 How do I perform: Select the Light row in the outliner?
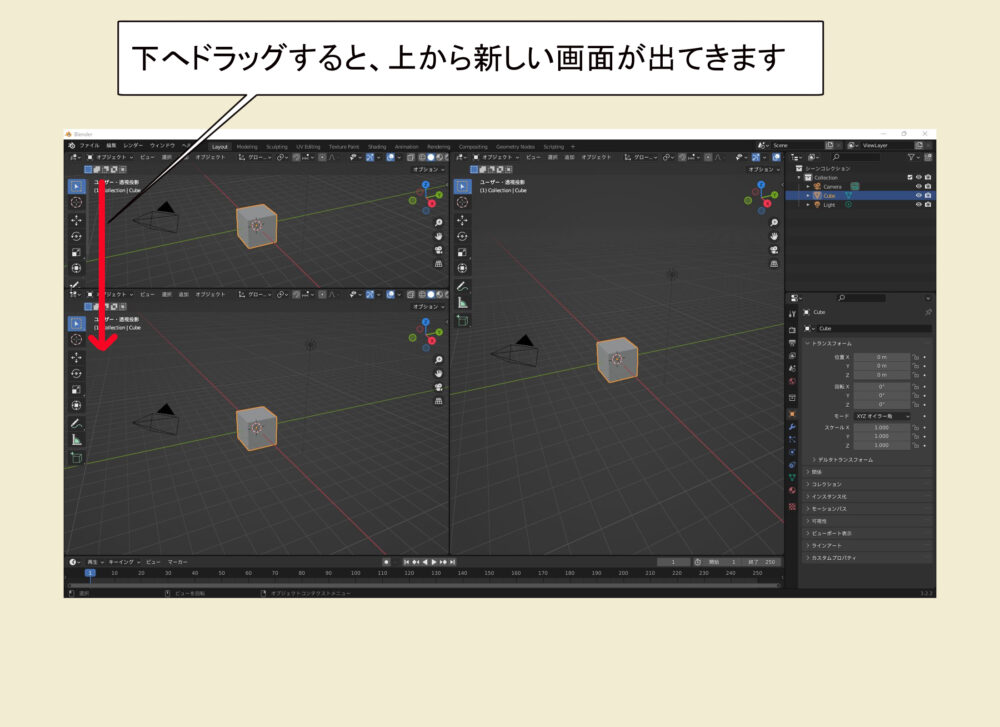[x=860, y=205]
